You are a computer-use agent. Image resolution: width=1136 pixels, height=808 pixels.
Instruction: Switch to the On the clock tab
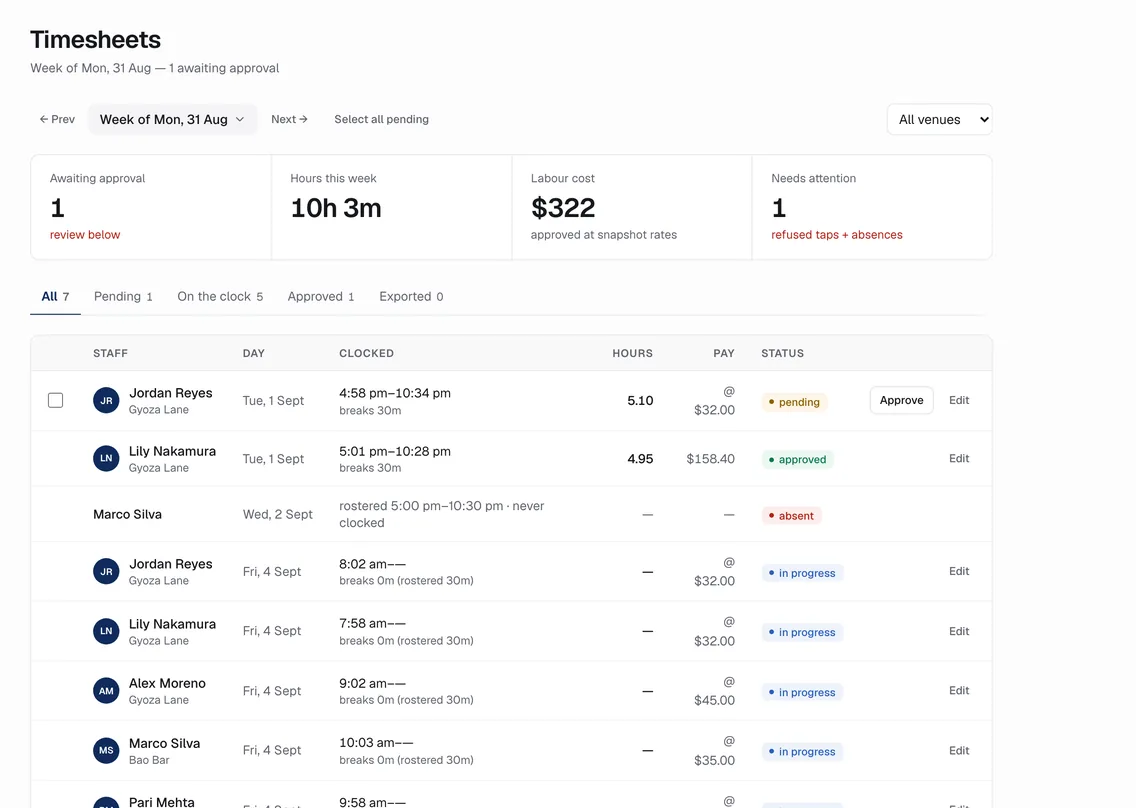220,296
